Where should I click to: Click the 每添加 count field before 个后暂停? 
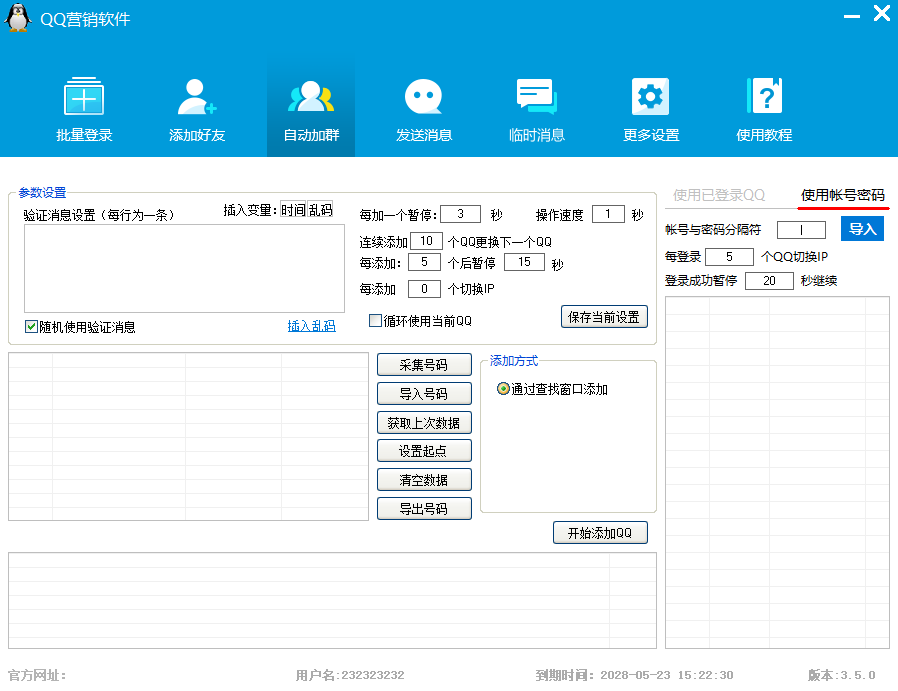[x=424, y=262]
